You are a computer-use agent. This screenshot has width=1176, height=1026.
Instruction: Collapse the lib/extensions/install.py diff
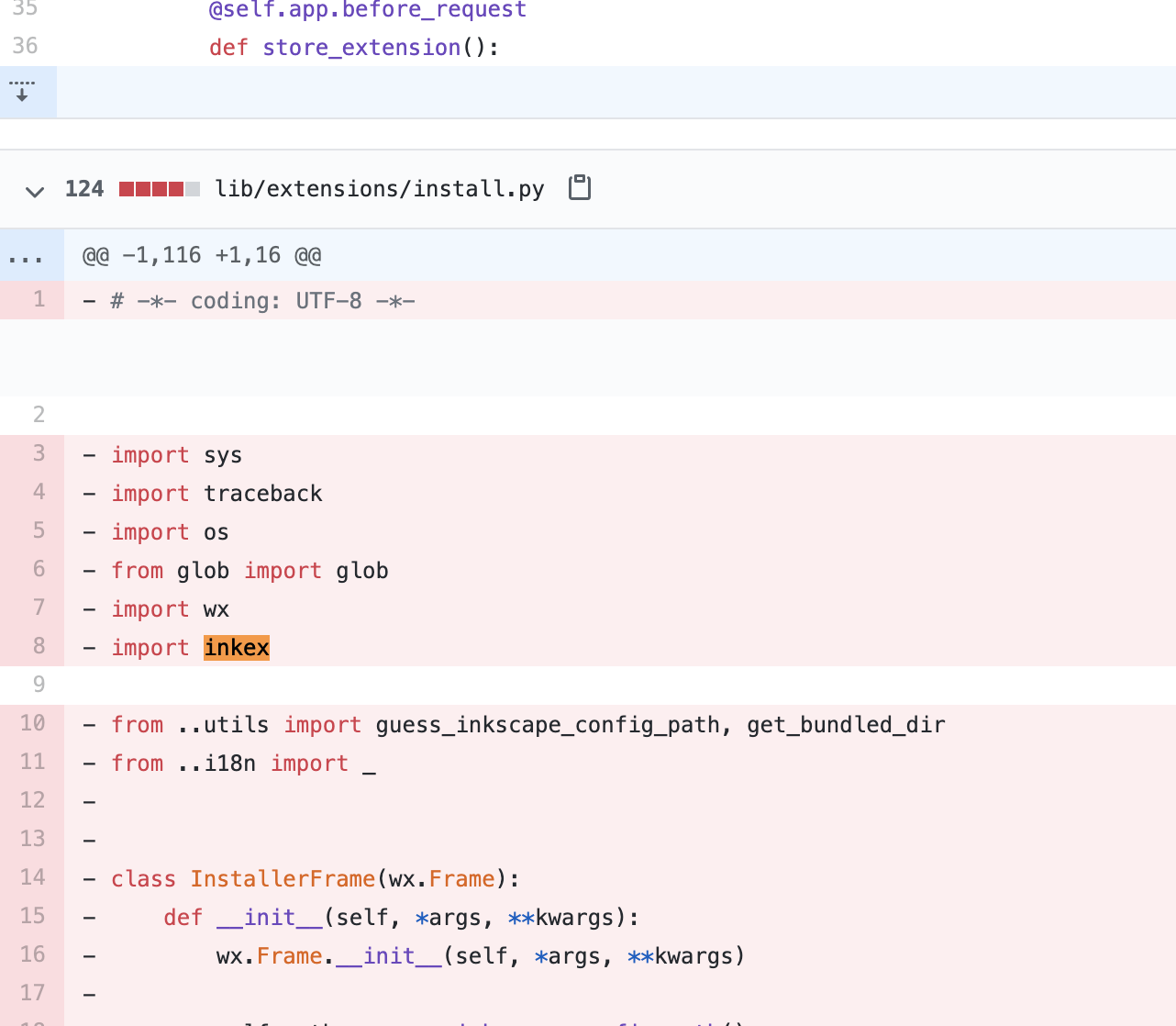pyautogui.click(x=34, y=192)
